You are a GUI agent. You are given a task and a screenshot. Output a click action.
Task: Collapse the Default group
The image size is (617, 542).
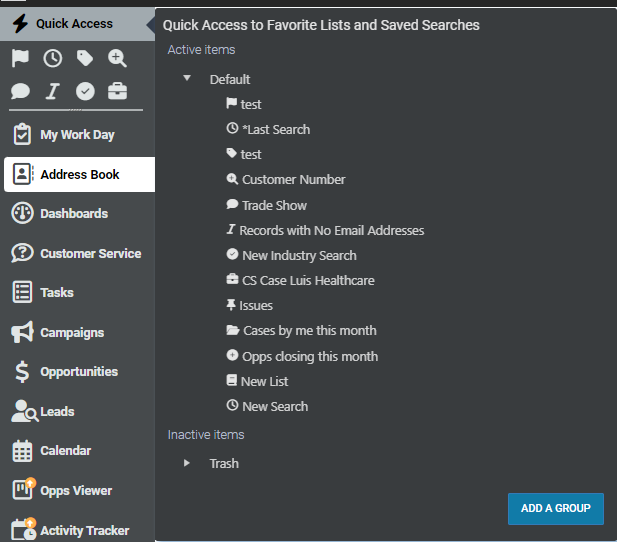tap(187, 78)
